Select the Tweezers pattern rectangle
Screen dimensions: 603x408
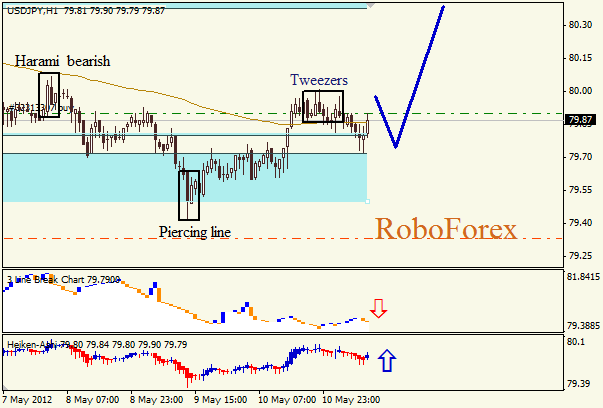[x=322, y=106]
